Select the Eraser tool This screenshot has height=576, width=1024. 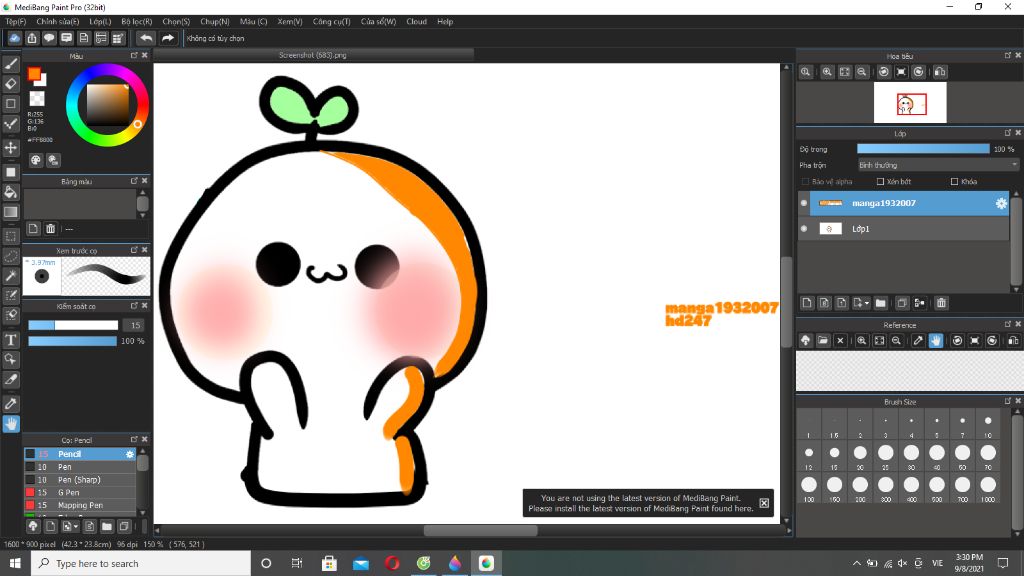[x=11, y=84]
